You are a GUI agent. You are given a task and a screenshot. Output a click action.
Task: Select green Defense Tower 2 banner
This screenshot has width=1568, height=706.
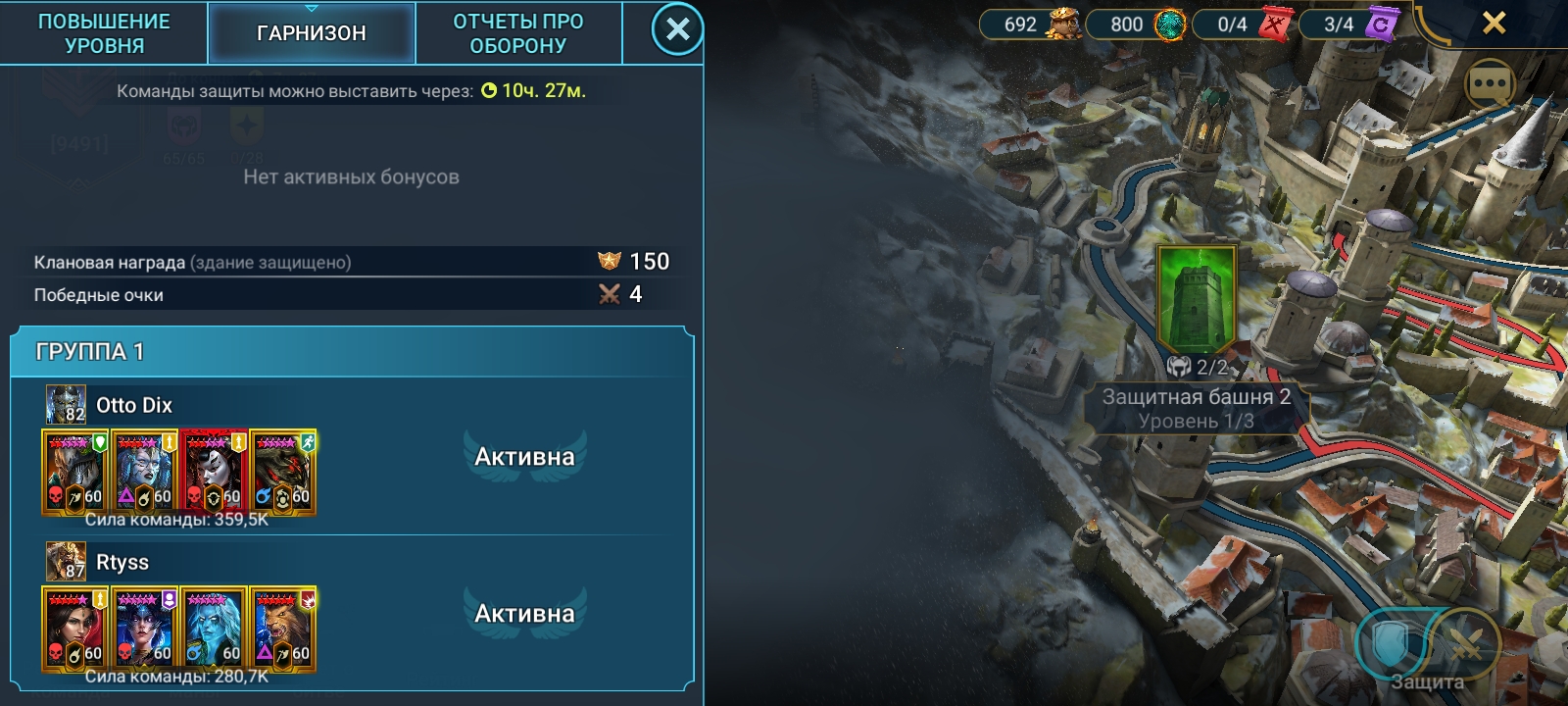point(1197,299)
